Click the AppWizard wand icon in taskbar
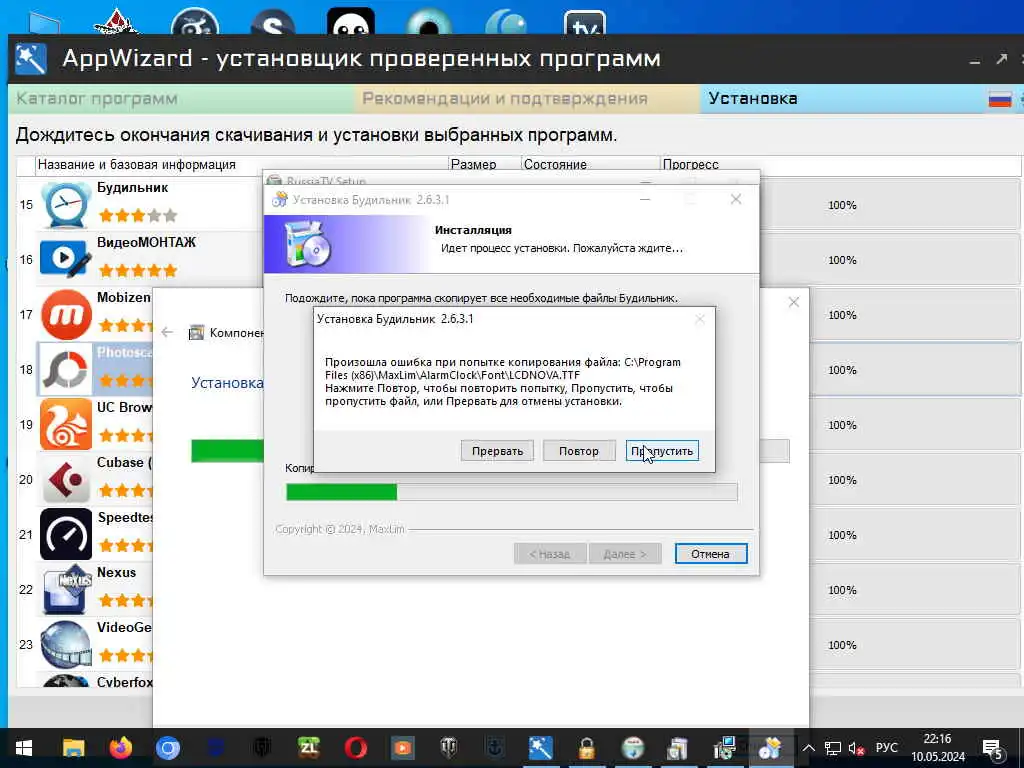The width and height of the screenshot is (1024, 768). coord(540,748)
